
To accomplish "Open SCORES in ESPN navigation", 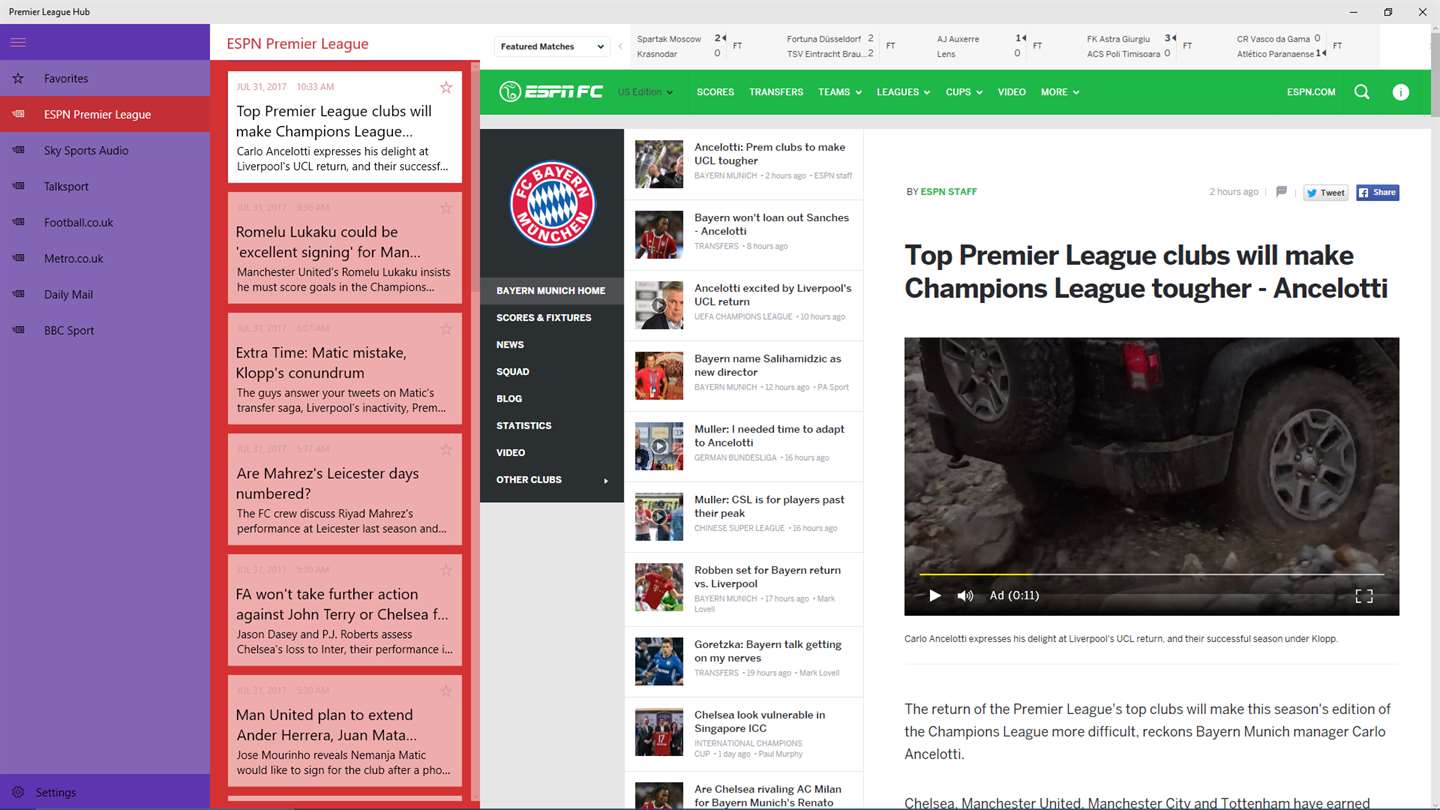I will click(715, 92).
